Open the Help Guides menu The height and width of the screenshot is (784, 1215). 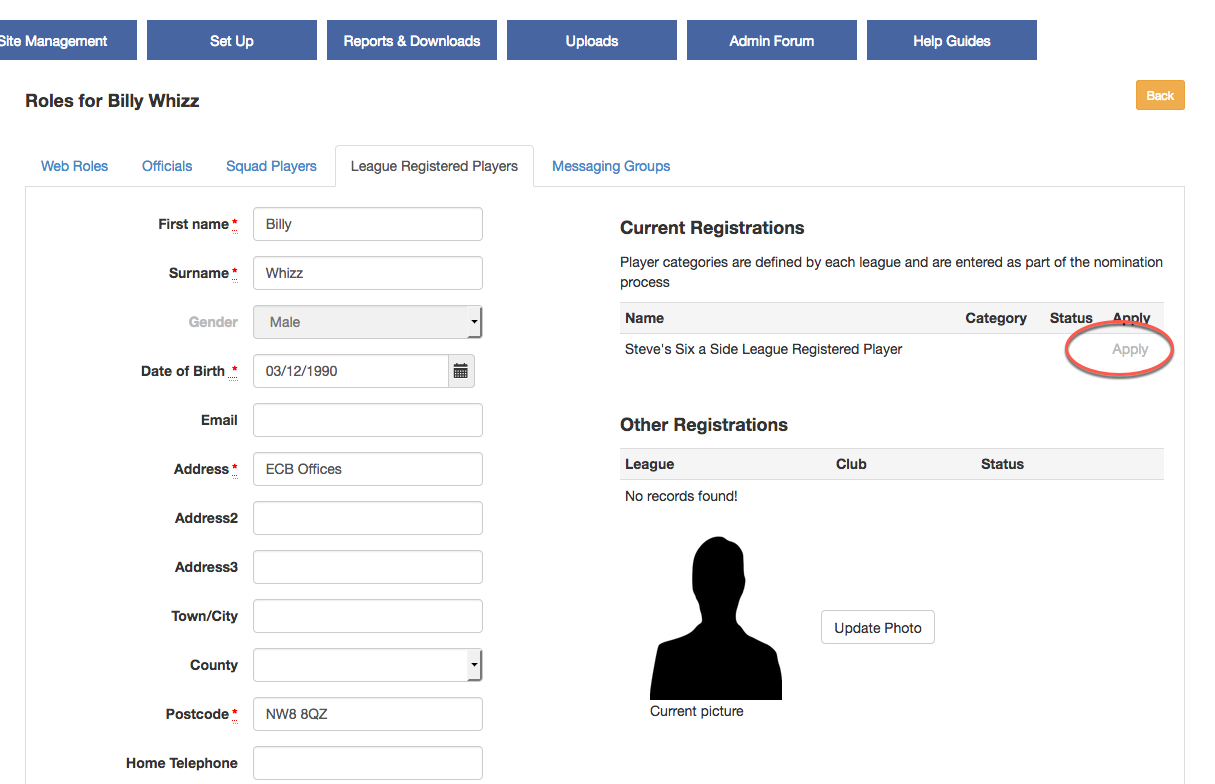(x=952, y=41)
